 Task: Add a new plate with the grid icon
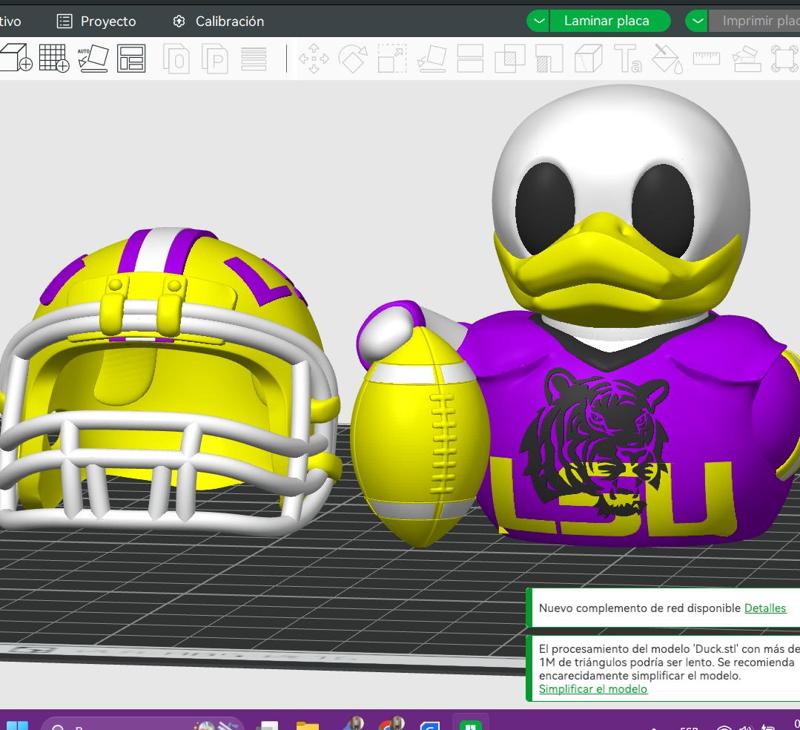[55, 62]
